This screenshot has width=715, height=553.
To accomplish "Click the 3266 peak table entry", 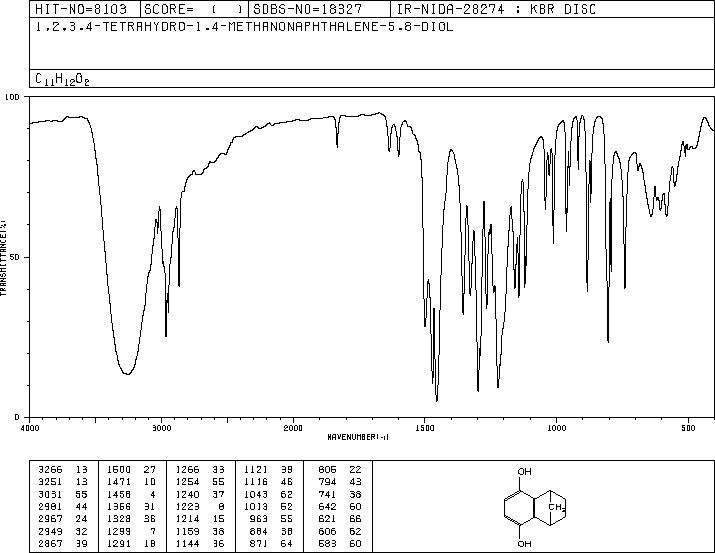I will pyautogui.click(x=63, y=470).
